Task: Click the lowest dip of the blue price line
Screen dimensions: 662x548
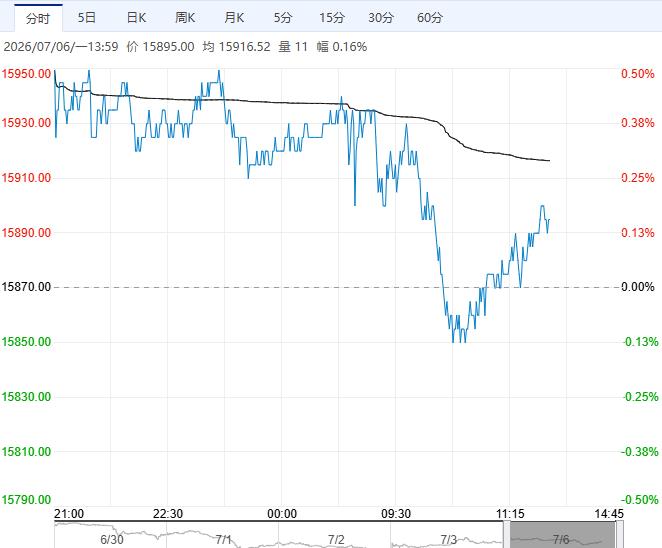Action: pos(453,342)
